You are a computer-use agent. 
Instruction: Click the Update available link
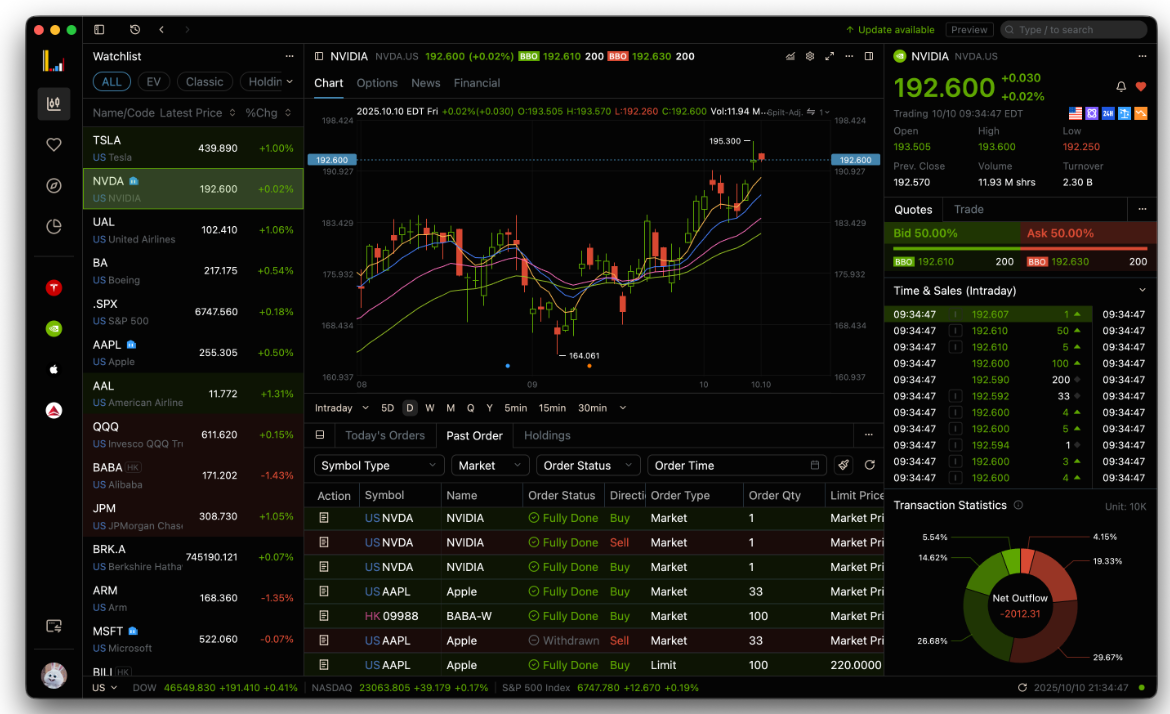click(x=890, y=30)
